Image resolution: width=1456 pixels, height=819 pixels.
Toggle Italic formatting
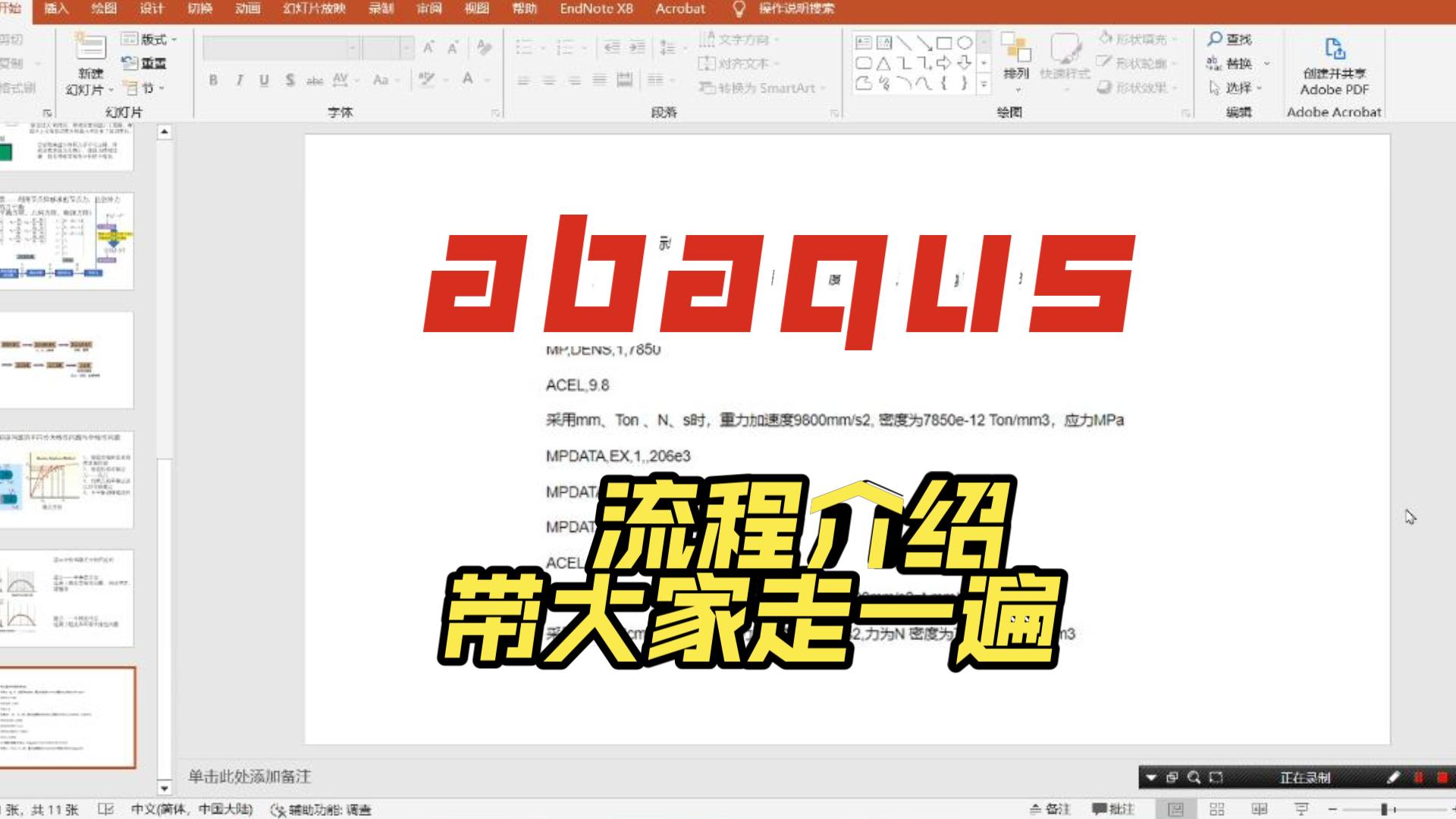click(239, 80)
